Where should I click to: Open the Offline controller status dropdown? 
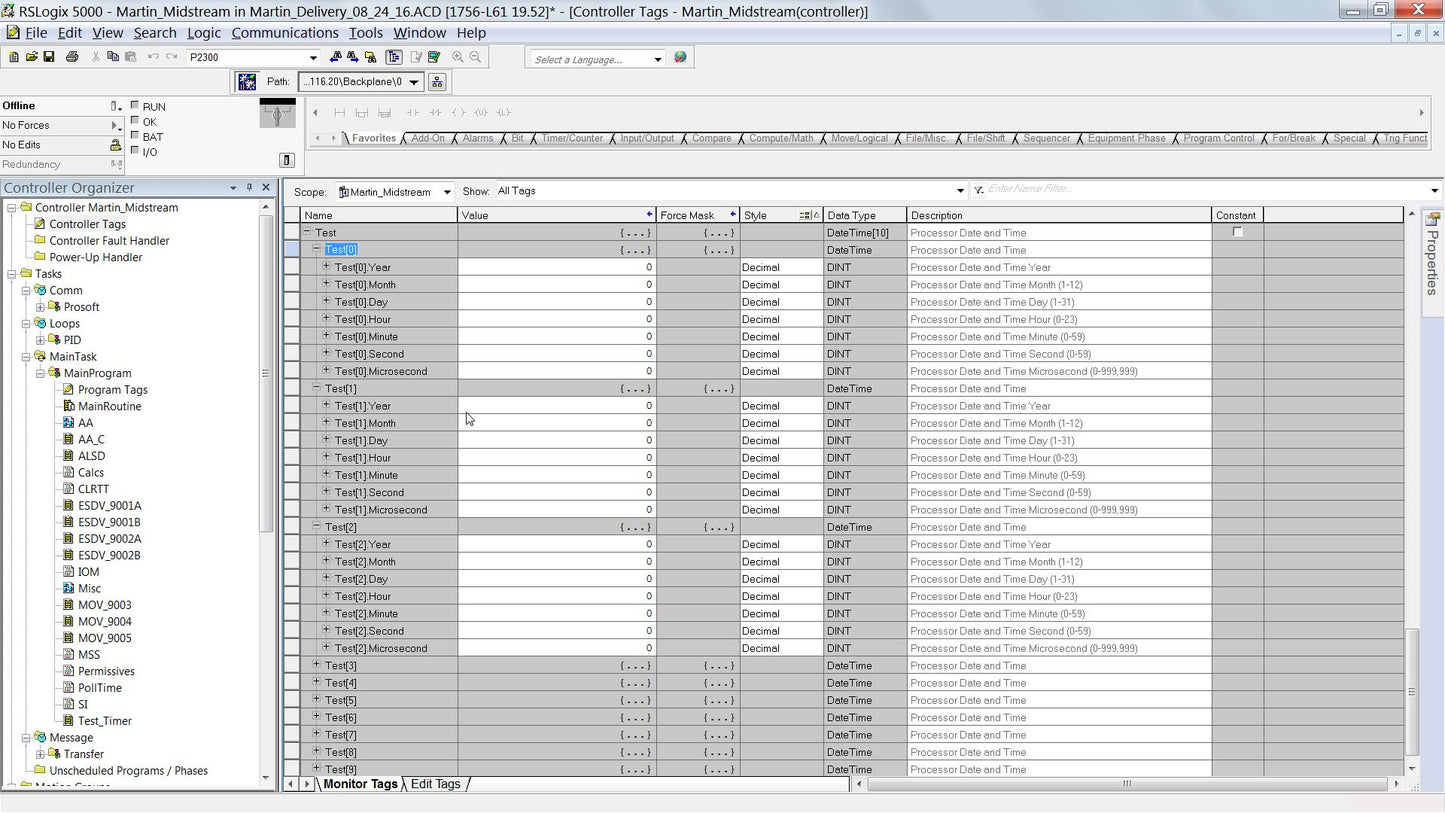[116, 106]
